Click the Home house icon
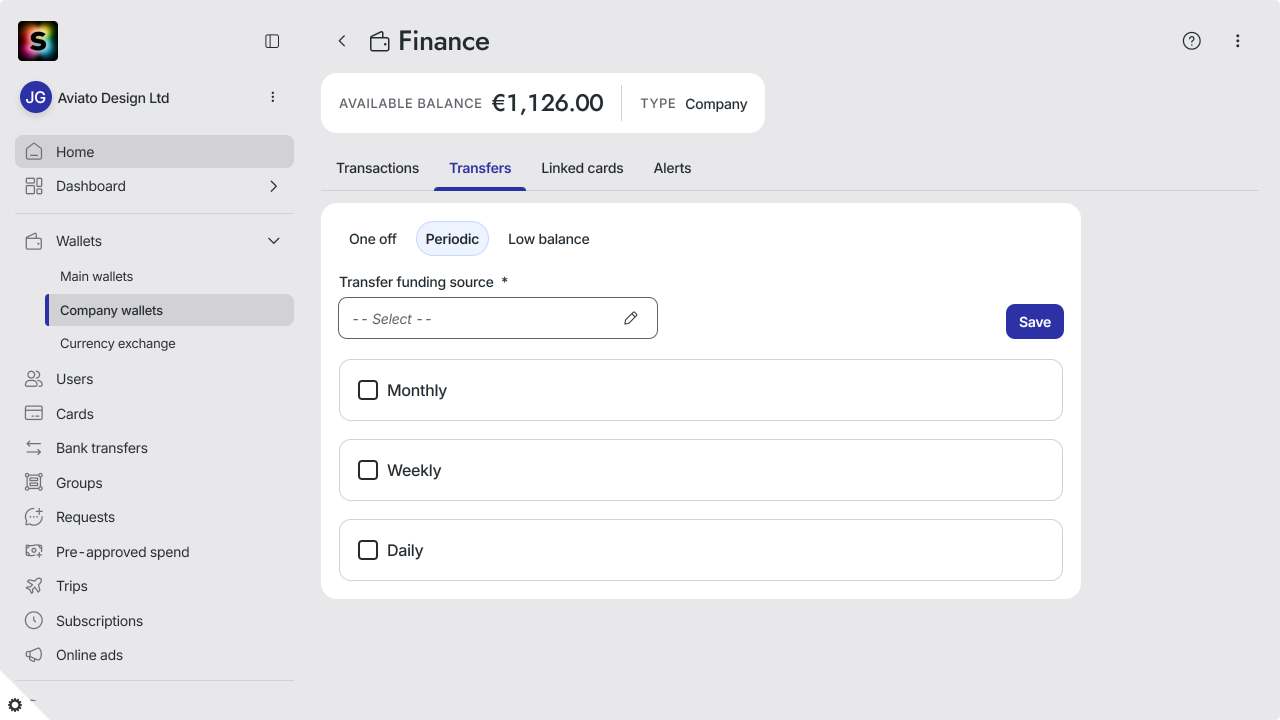Viewport: 1280px width, 720px height. (x=34, y=152)
